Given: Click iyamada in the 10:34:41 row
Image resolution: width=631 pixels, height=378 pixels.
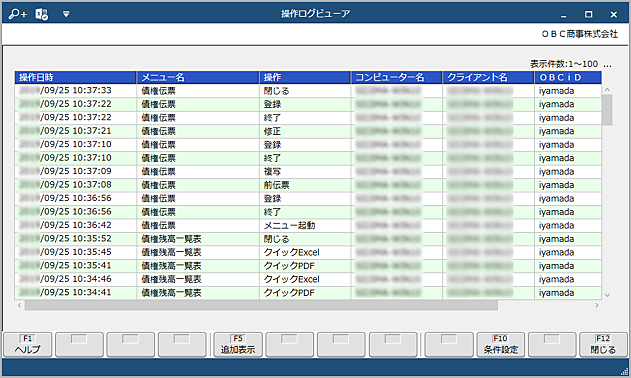Looking at the screenshot, I should pyautogui.click(x=568, y=293).
